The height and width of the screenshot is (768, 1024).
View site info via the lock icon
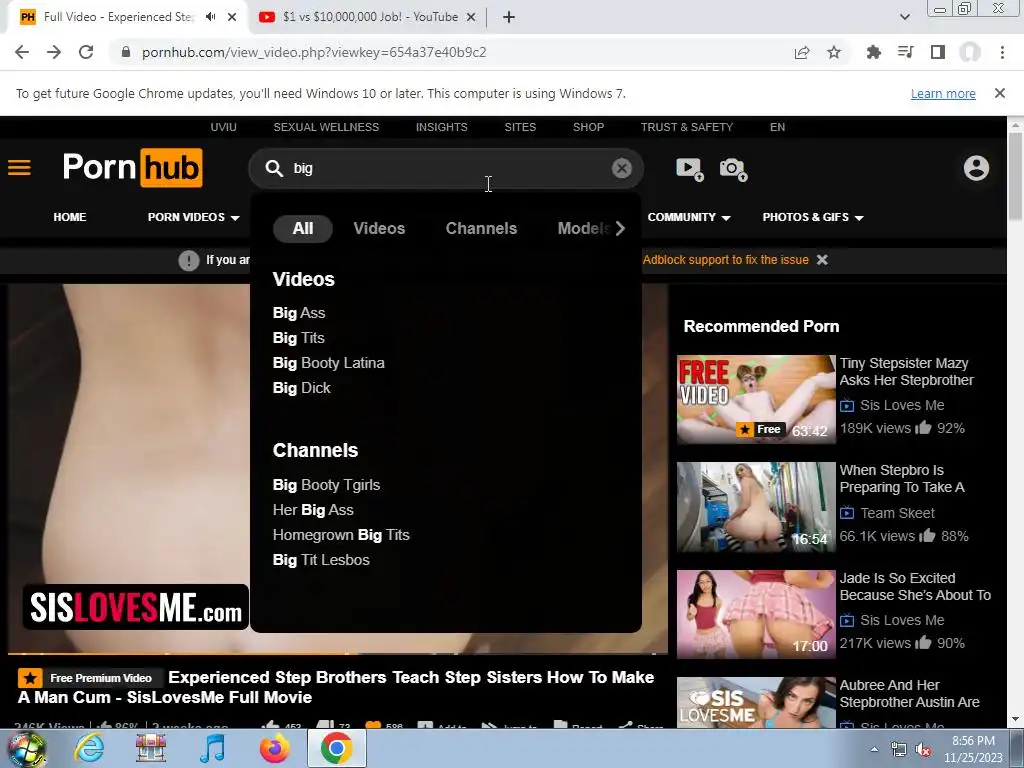(x=126, y=52)
